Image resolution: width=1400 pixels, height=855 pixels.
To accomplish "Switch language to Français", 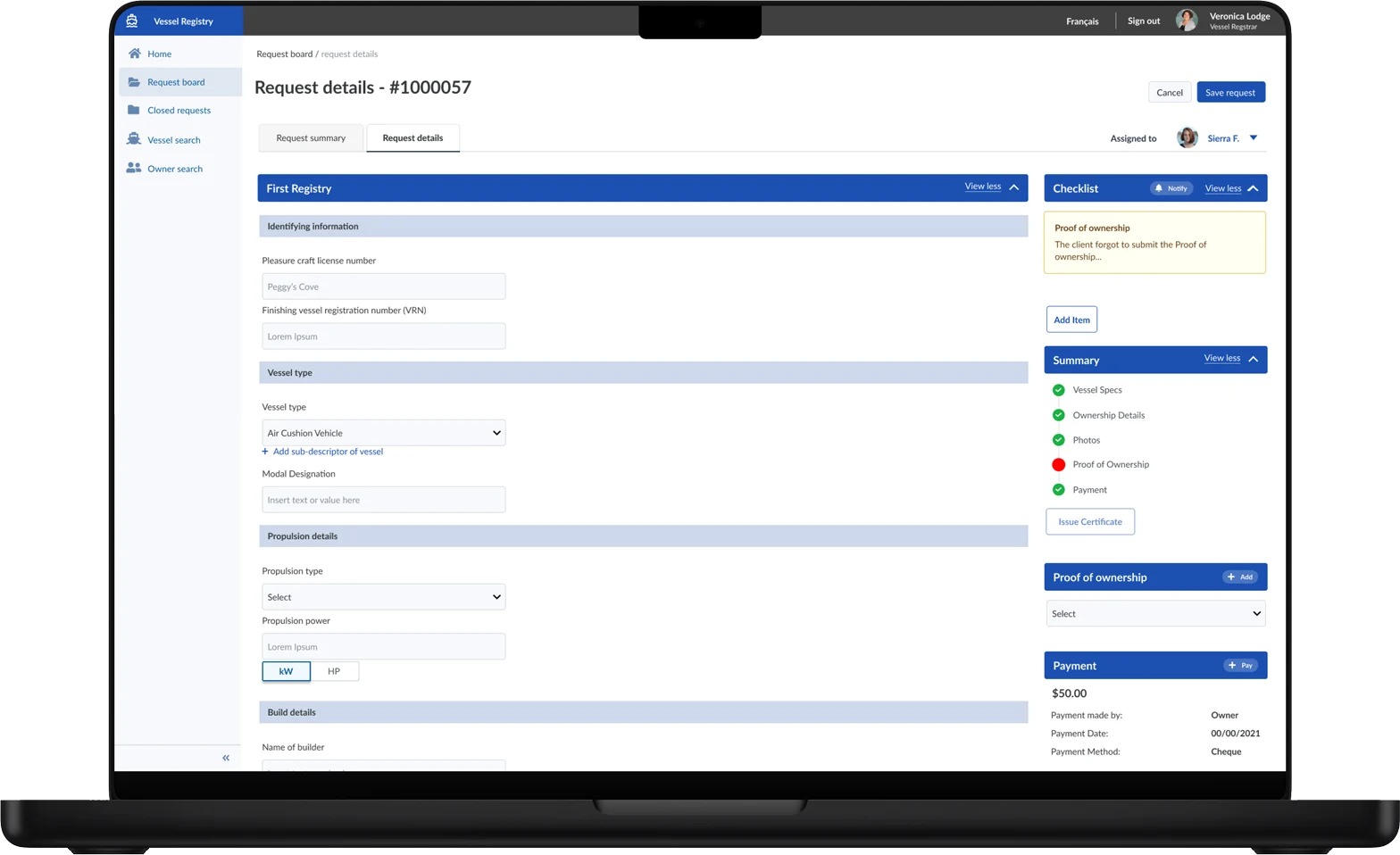I will click(x=1082, y=21).
